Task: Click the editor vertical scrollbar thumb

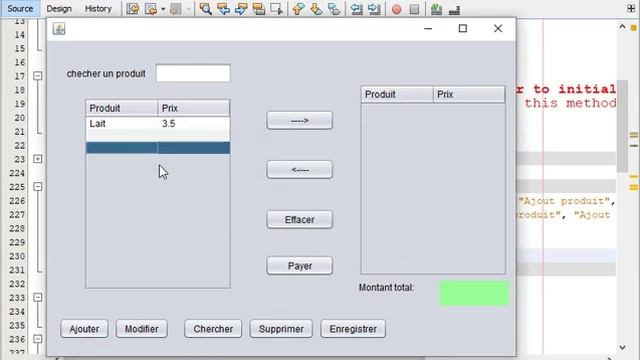Action: [622, 126]
